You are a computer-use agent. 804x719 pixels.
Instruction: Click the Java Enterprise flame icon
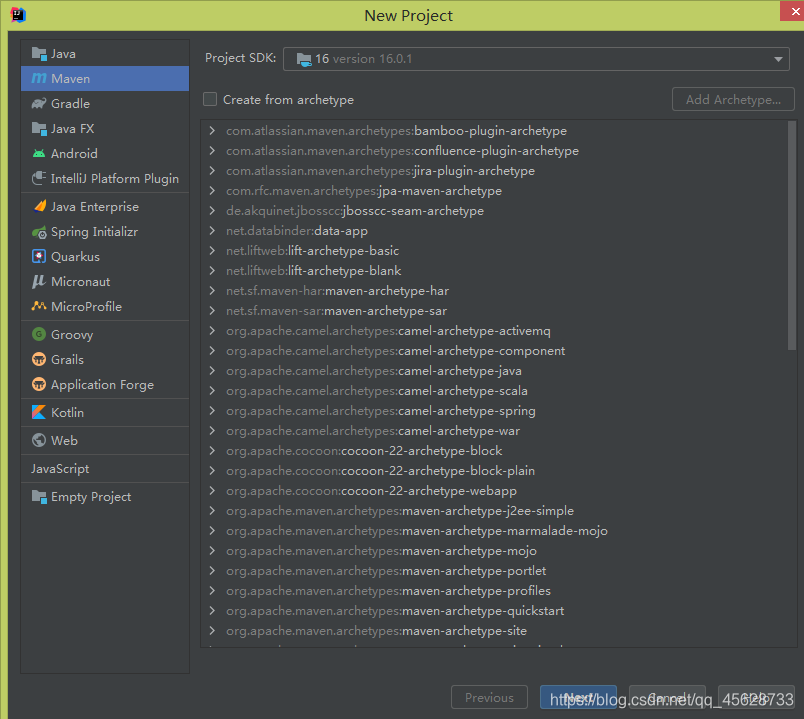[x=39, y=206]
